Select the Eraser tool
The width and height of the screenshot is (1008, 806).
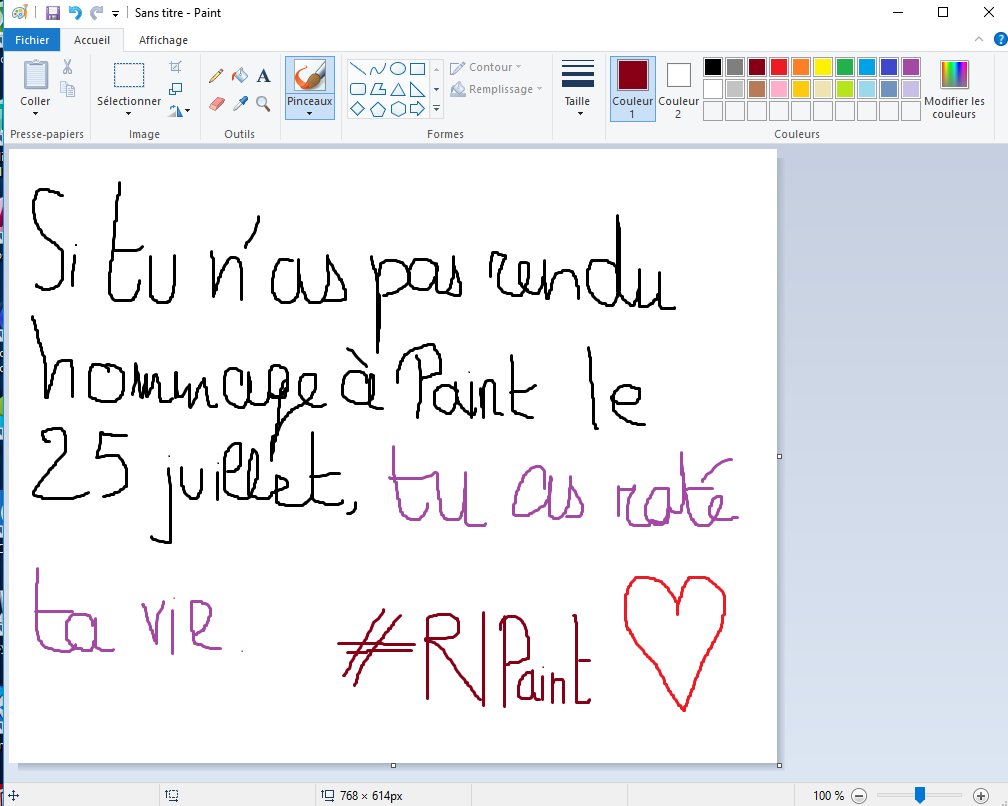pos(217,103)
